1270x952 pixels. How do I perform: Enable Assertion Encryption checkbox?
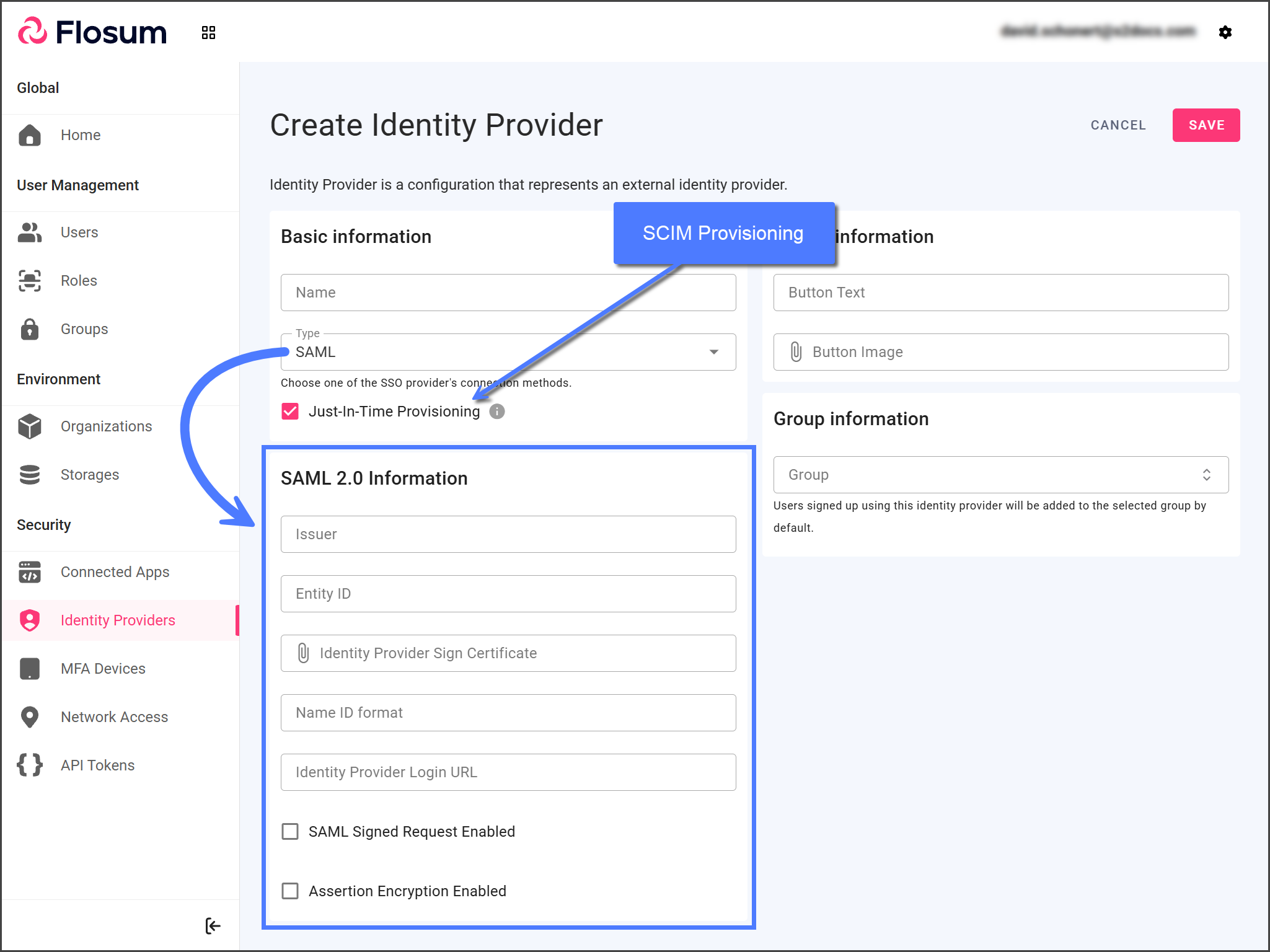pyautogui.click(x=290, y=891)
